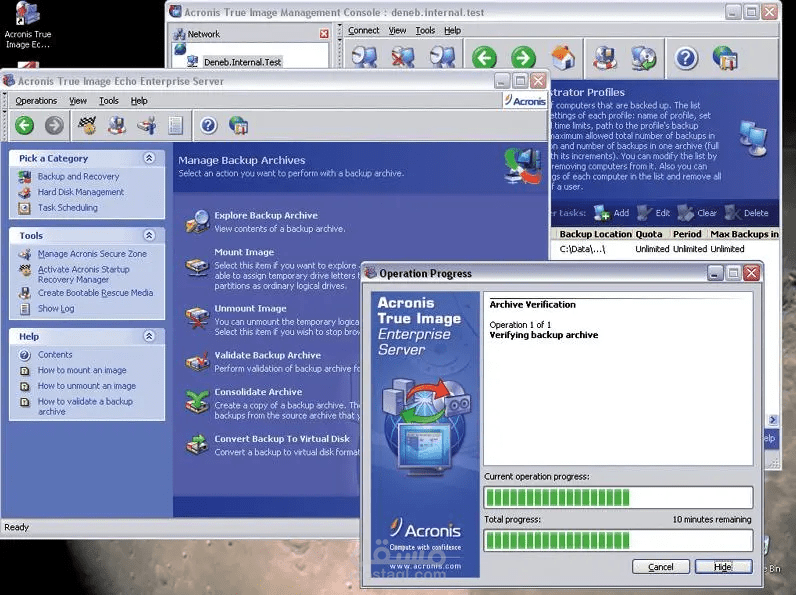Click the Unmount Image icon with red X
The width and height of the screenshot is (796, 595).
pos(197,318)
